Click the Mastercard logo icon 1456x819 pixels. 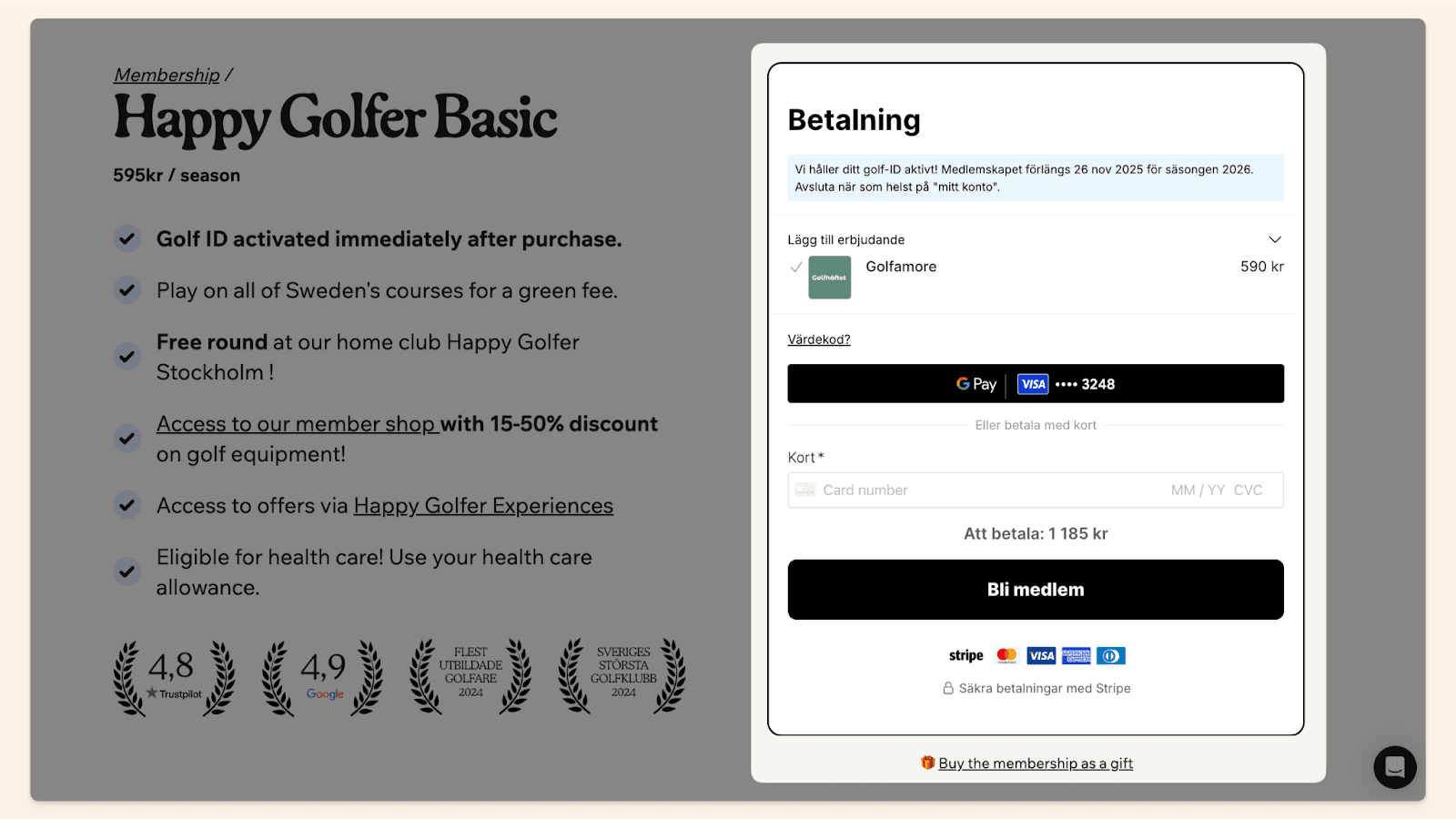[1006, 656]
